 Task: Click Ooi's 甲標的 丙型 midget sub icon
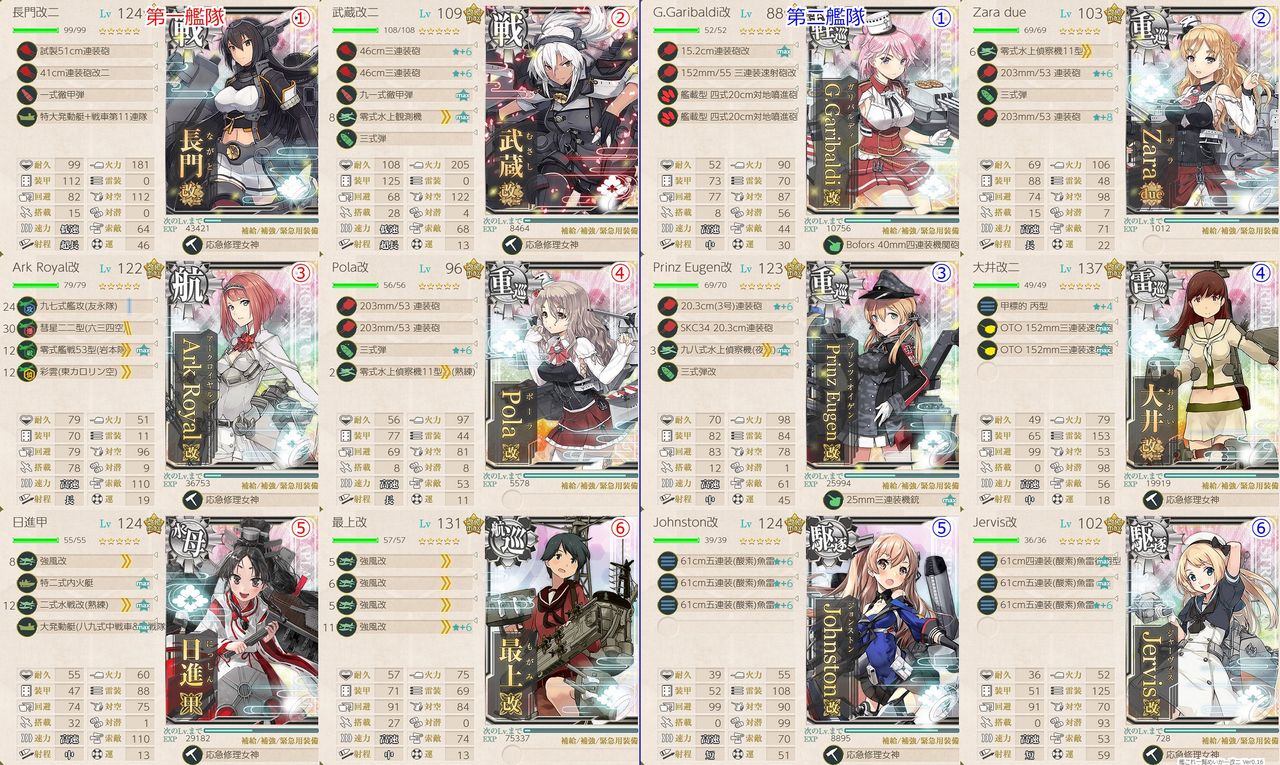(986, 304)
